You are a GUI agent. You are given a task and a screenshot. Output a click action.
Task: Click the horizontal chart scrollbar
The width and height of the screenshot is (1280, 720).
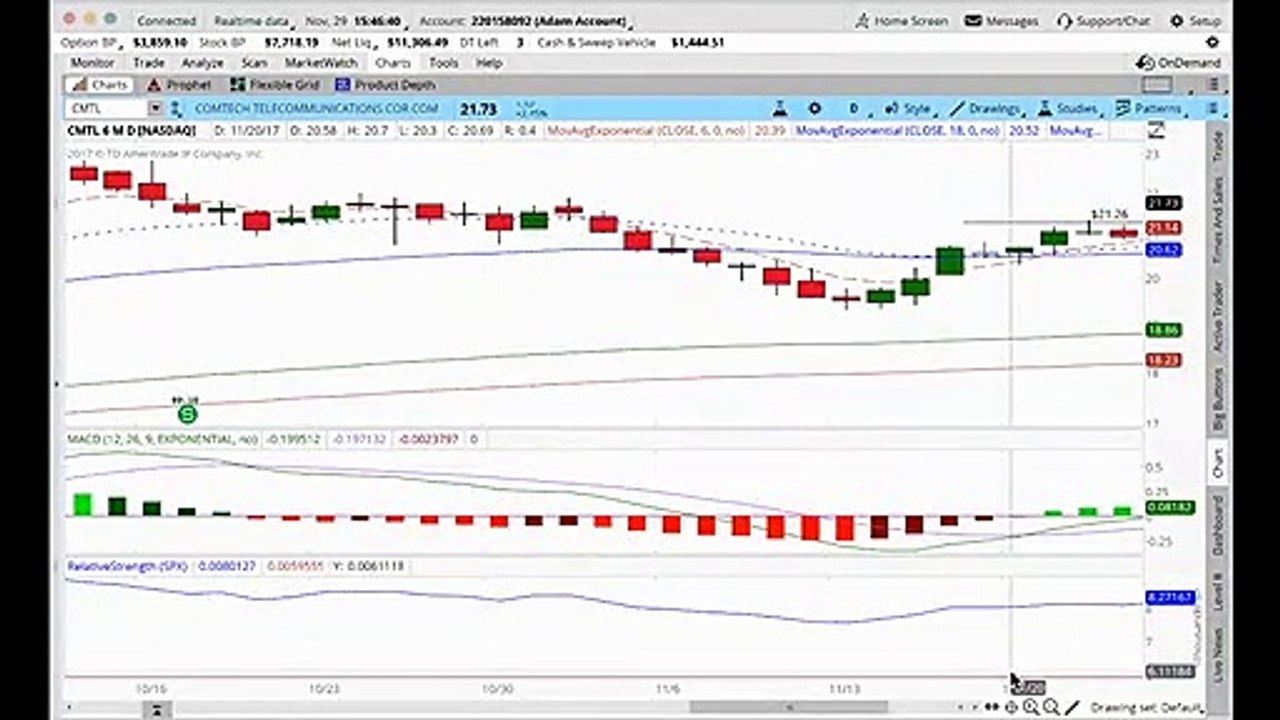pos(789,708)
